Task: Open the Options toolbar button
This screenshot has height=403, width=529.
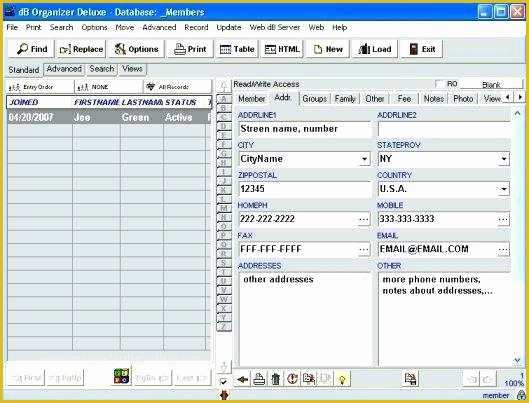Action: 136,49
